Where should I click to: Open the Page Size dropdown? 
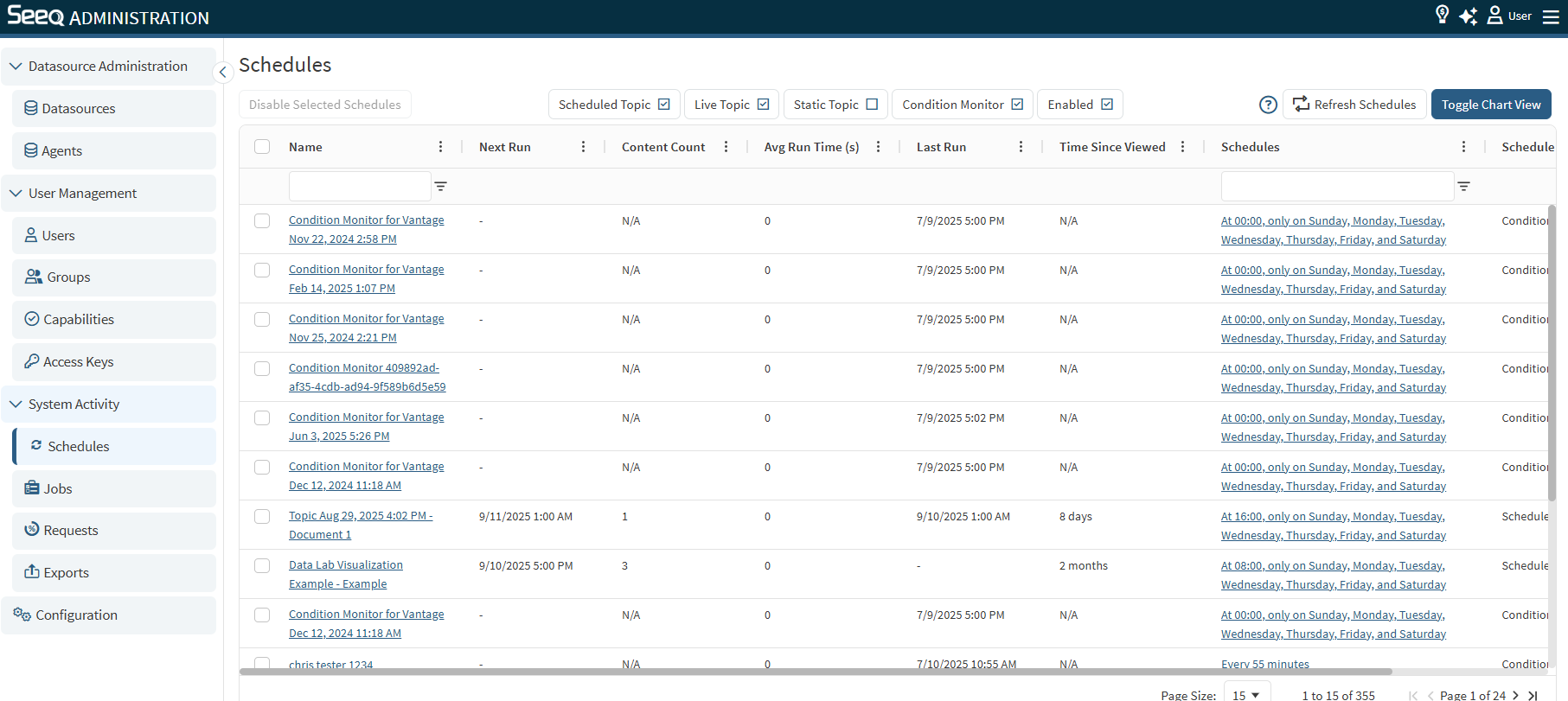coord(1246,694)
